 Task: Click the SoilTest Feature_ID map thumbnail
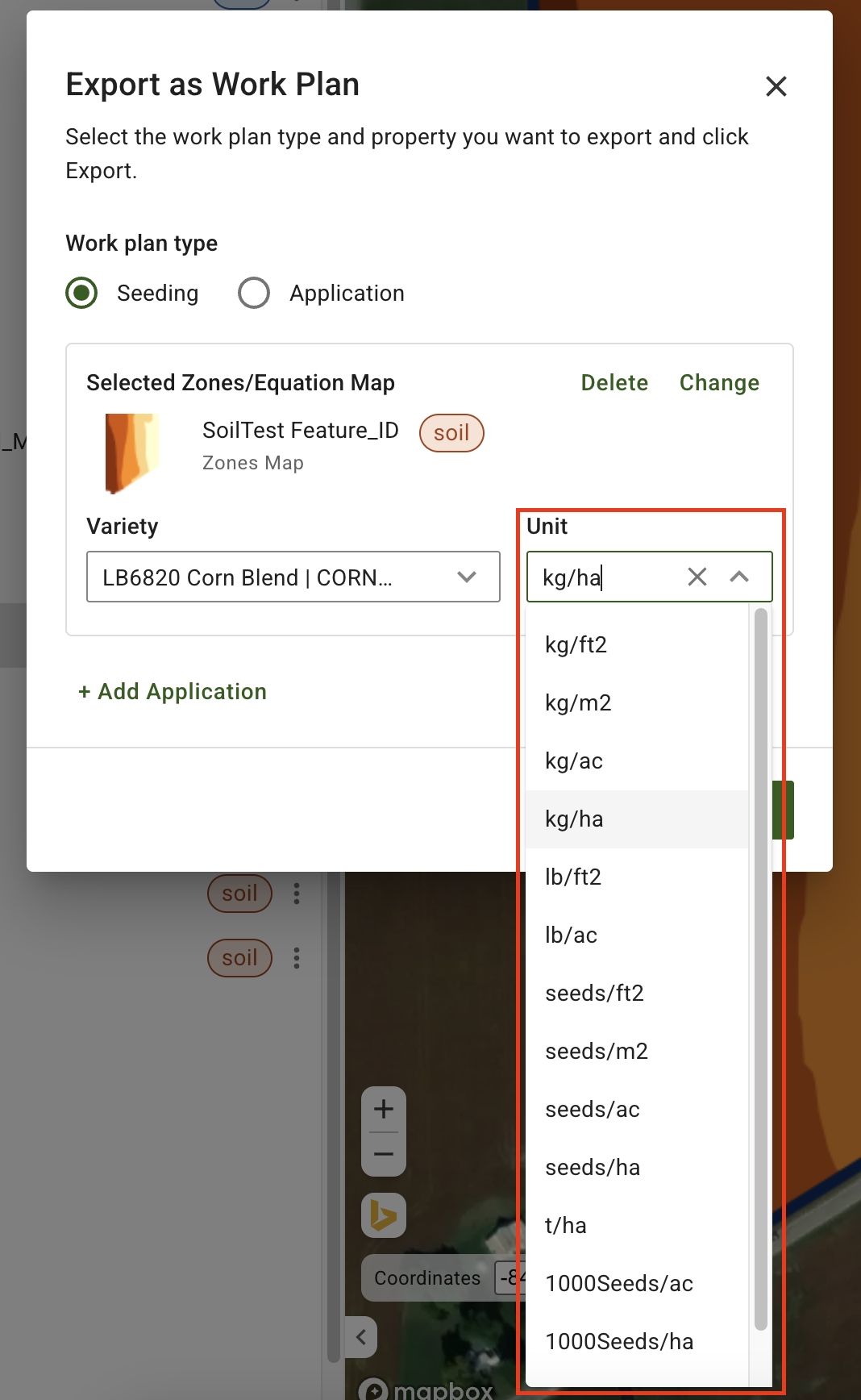coord(131,452)
